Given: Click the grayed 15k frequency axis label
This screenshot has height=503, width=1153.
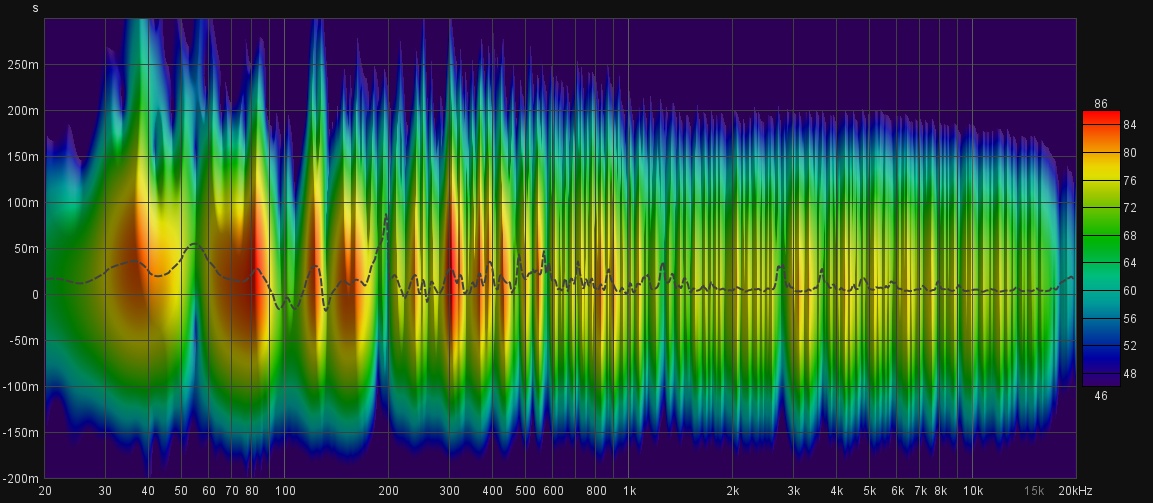Looking at the screenshot, I should [1033, 492].
